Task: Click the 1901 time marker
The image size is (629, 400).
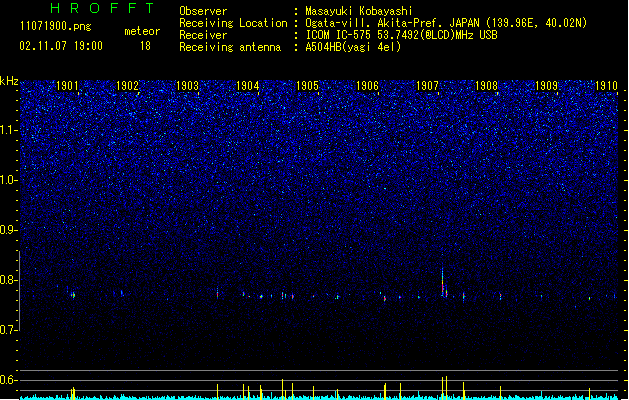Action: pos(67,85)
